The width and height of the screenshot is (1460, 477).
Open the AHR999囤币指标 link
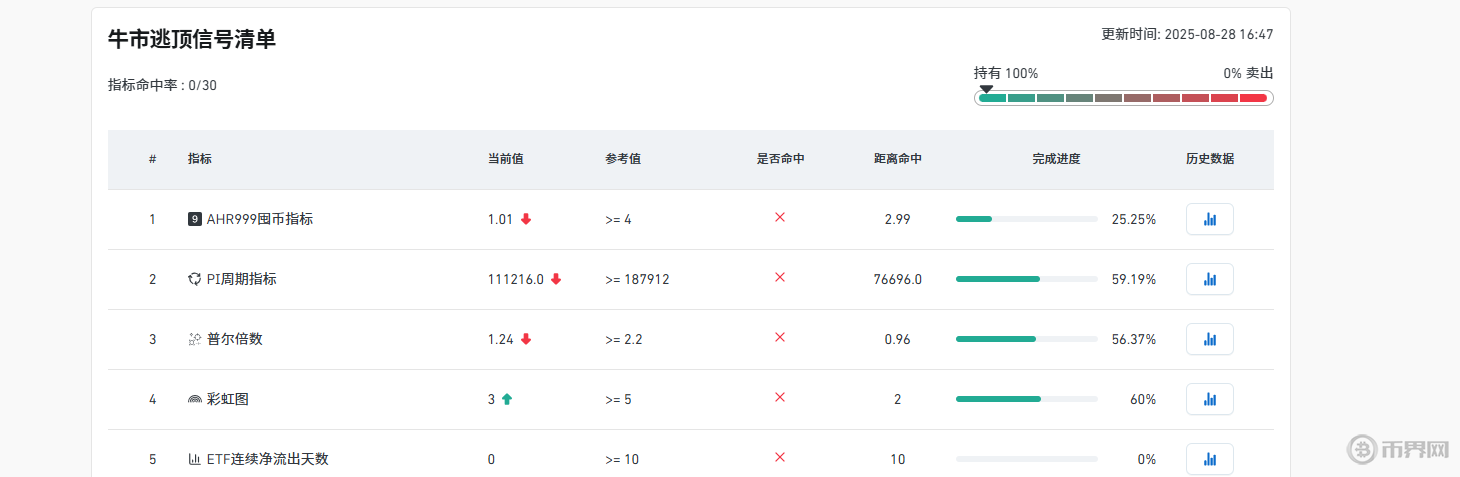coord(260,219)
